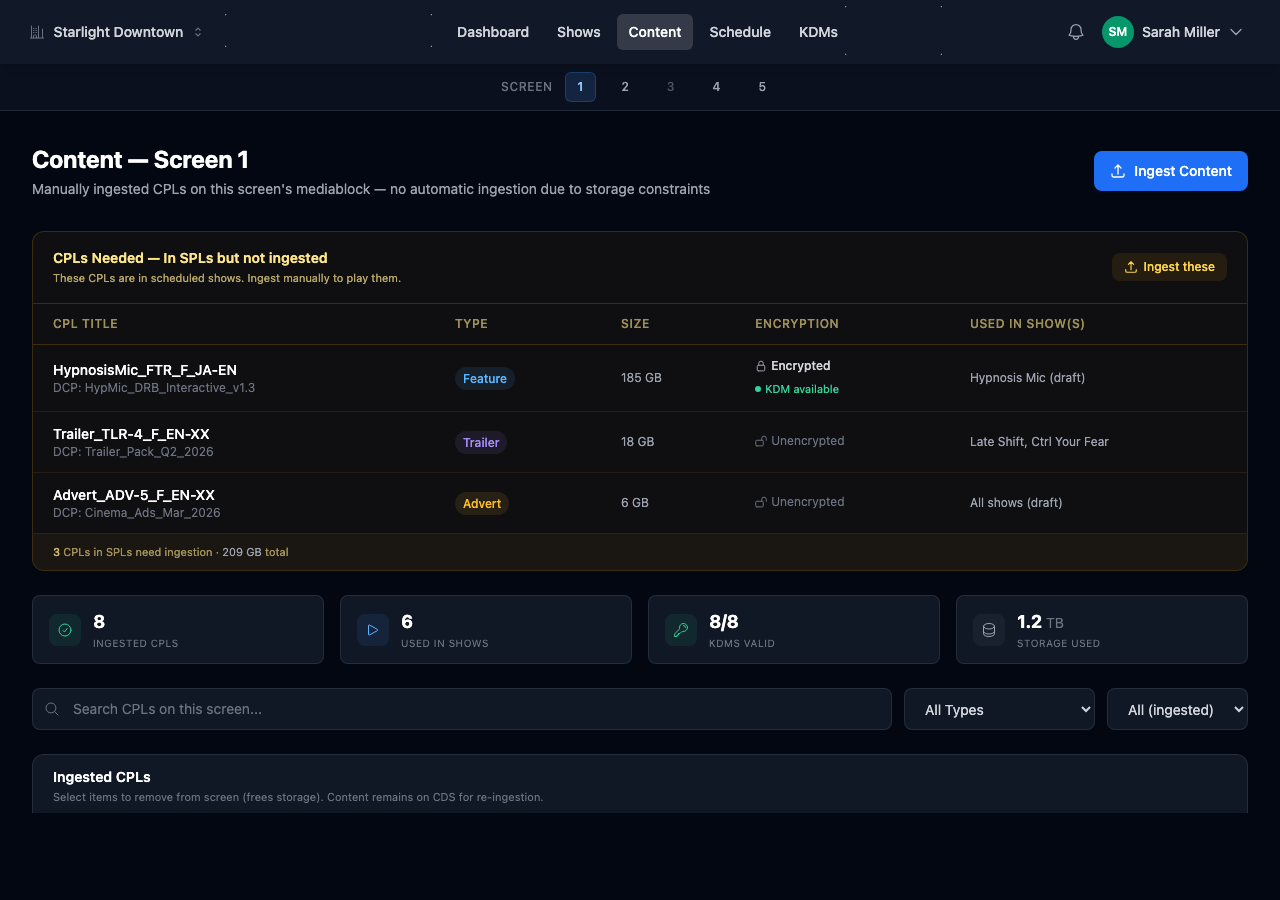Expand the Starlight Downtown venue selector
Screen dimensions: 1280x900
(x=118, y=32)
